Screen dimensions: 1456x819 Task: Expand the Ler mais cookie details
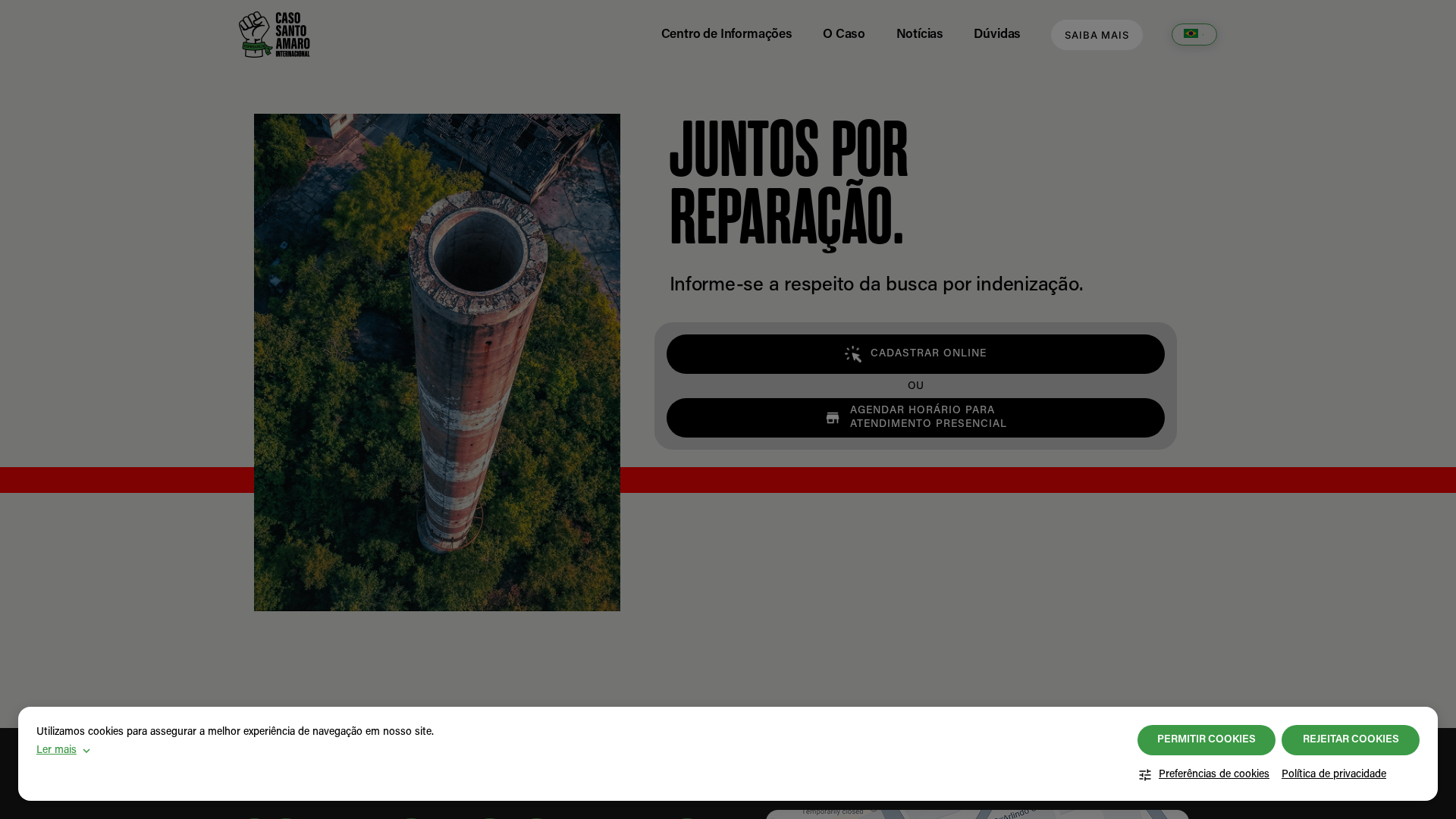(x=64, y=750)
